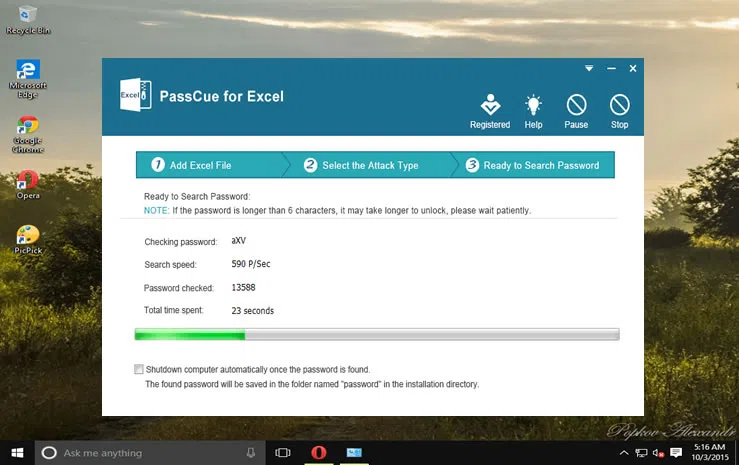Click the taskbar clock showing 5:16 AM
The height and width of the screenshot is (465, 739).
(x=710, y=452)
